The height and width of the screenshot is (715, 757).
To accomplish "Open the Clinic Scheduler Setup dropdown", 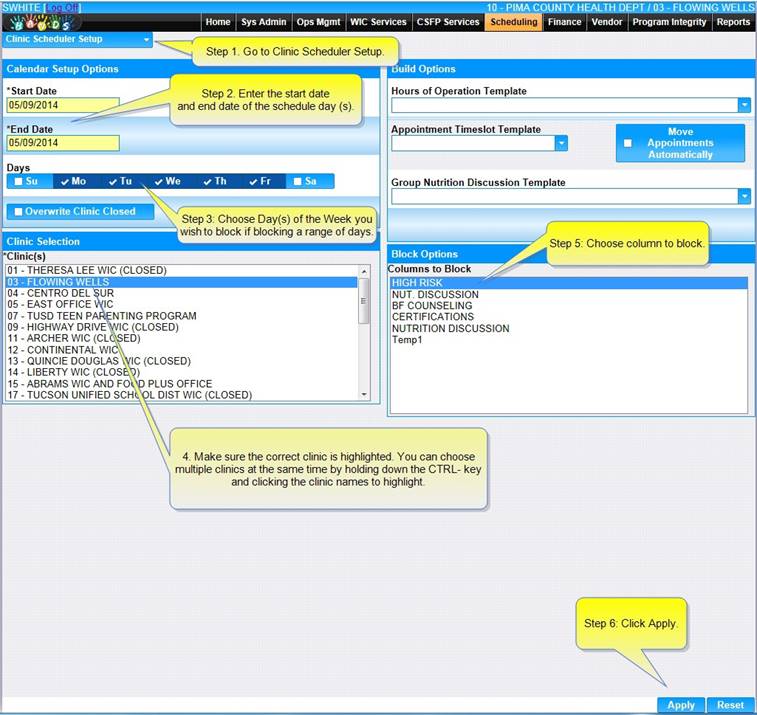I will point(147,40).
